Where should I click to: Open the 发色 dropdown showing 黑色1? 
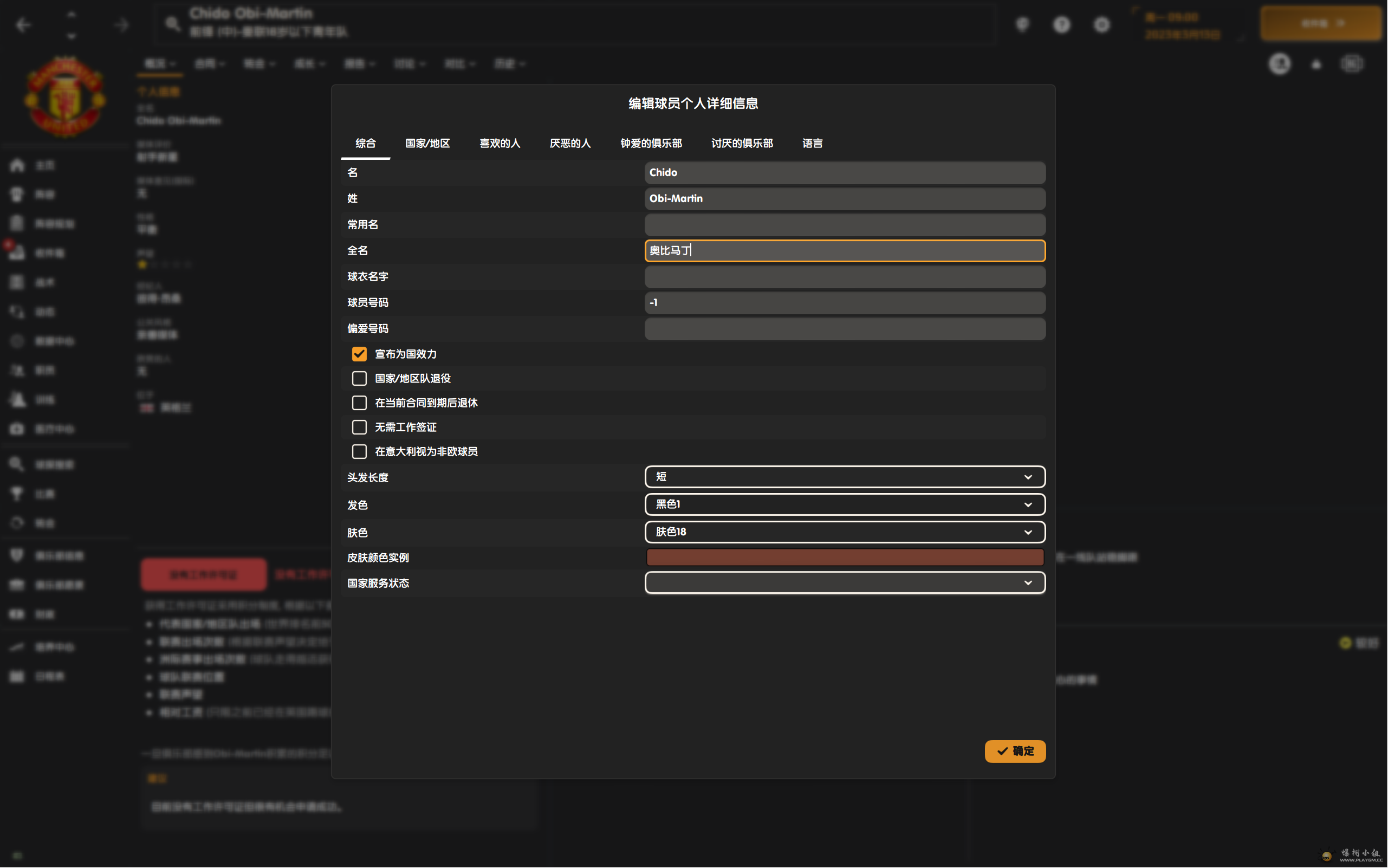click(x=845, y=504)
